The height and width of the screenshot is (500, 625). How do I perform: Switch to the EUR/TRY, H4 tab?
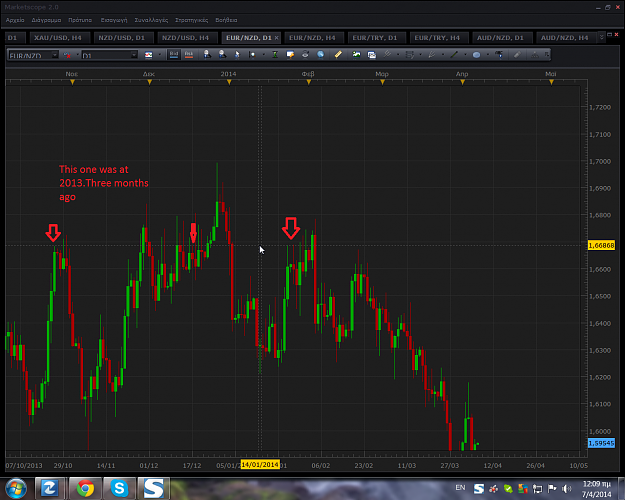(437, 37)
